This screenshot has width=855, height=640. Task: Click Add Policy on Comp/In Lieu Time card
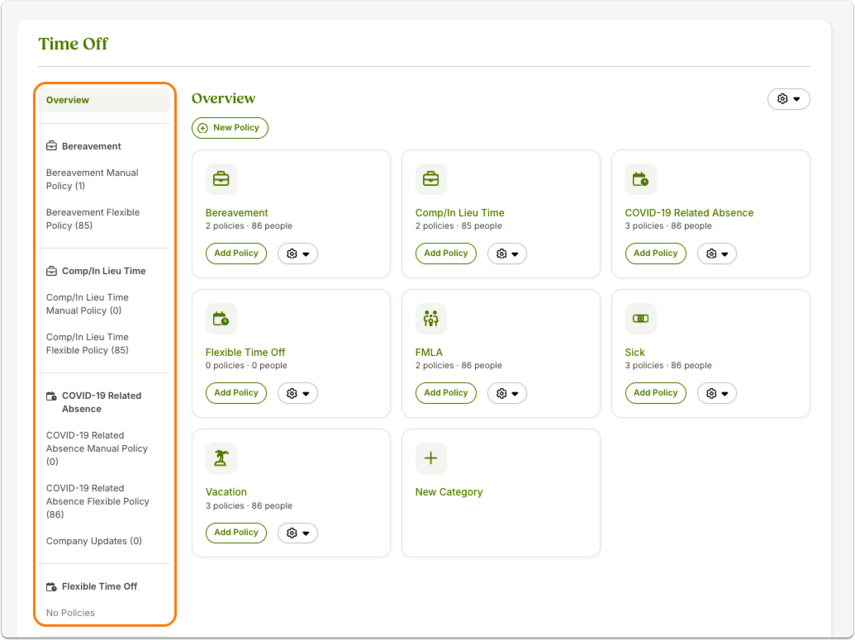pos(446,253)
